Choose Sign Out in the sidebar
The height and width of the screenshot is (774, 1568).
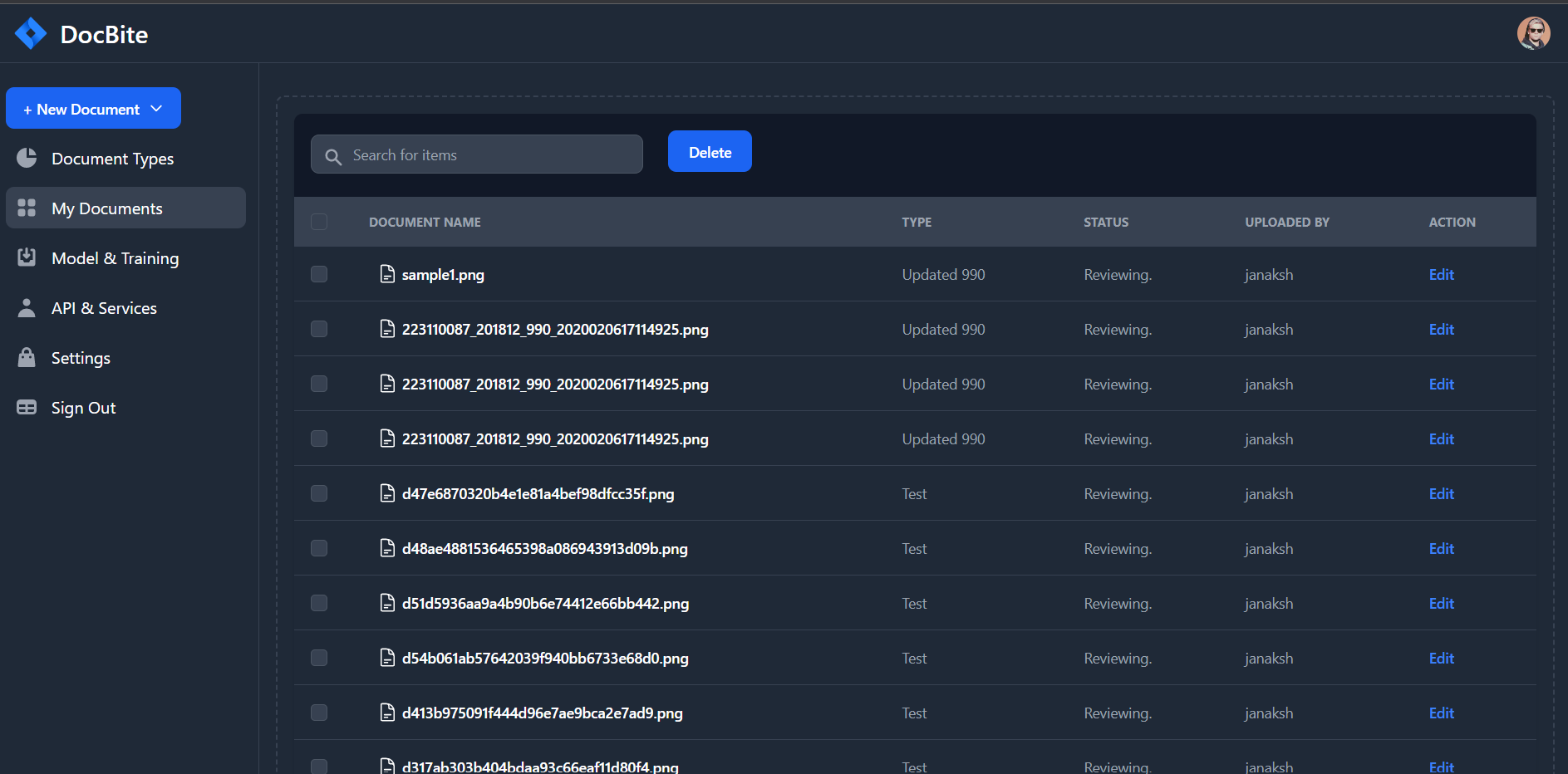(125, 407)
